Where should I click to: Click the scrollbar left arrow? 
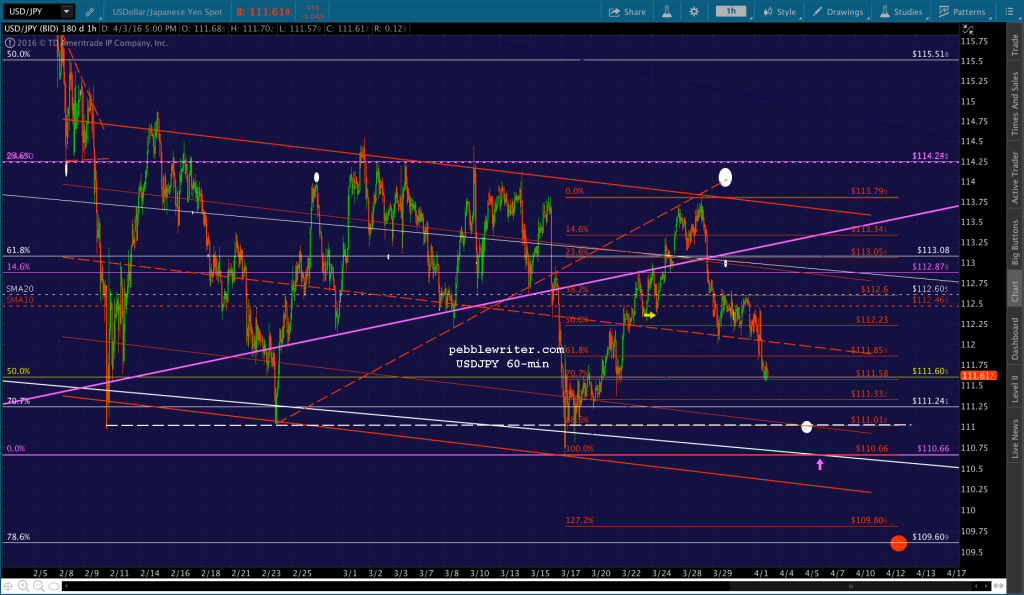68,587
